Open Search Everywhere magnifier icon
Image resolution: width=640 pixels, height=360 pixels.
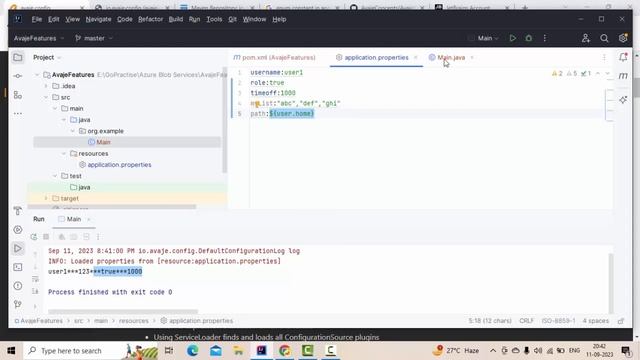coord(604,38)
